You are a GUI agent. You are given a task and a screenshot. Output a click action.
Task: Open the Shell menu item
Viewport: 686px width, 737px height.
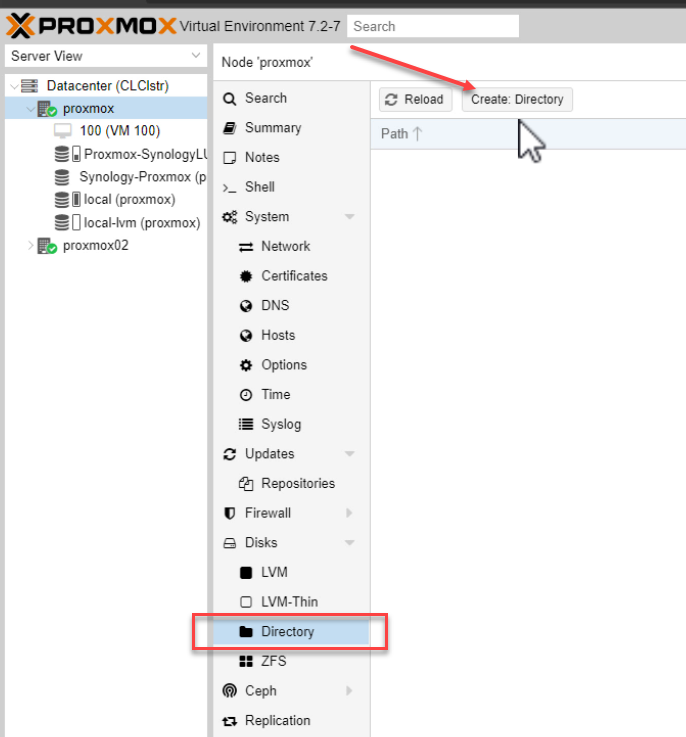coord(292,187)
